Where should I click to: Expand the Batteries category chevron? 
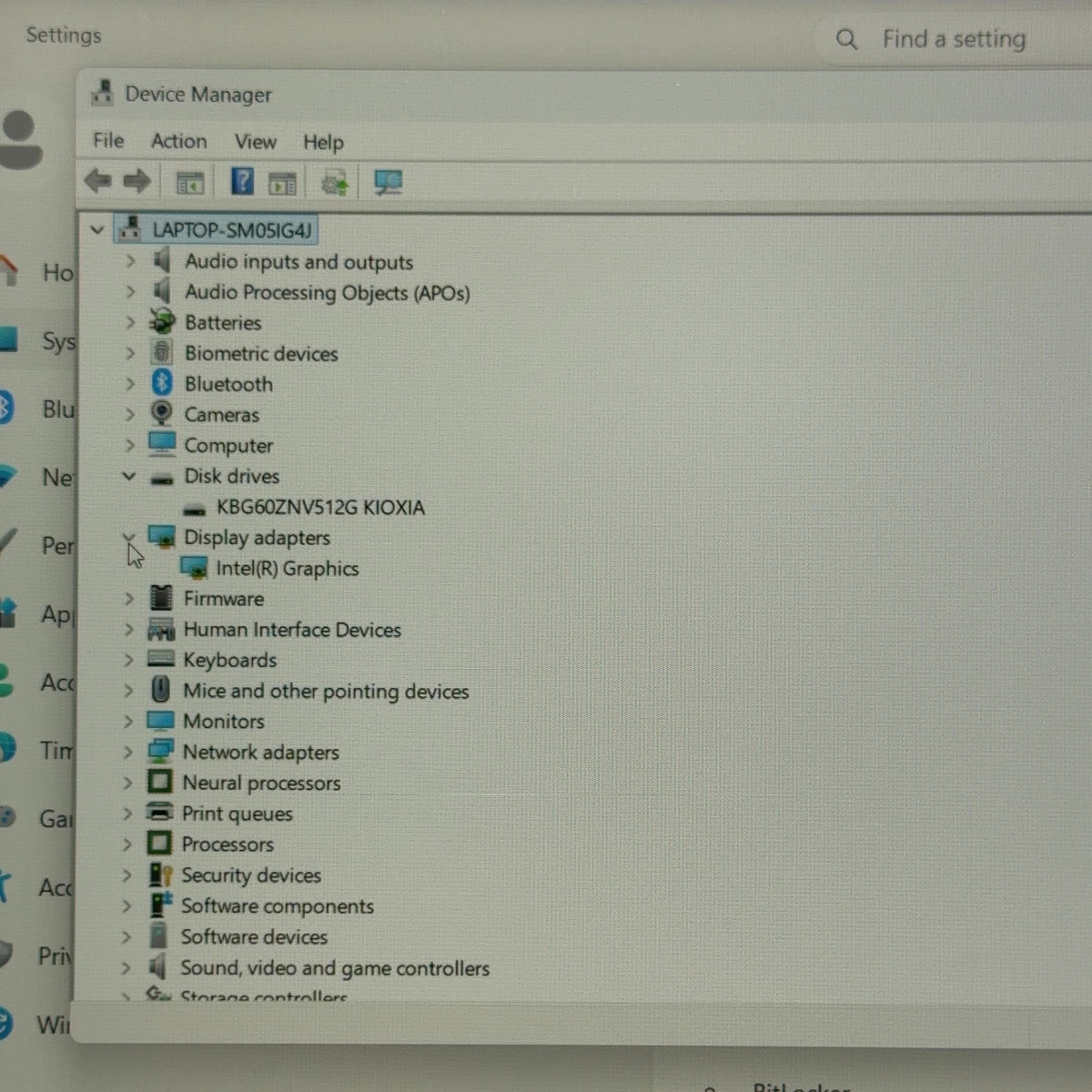pyautogui.click(x=130, y=322)
